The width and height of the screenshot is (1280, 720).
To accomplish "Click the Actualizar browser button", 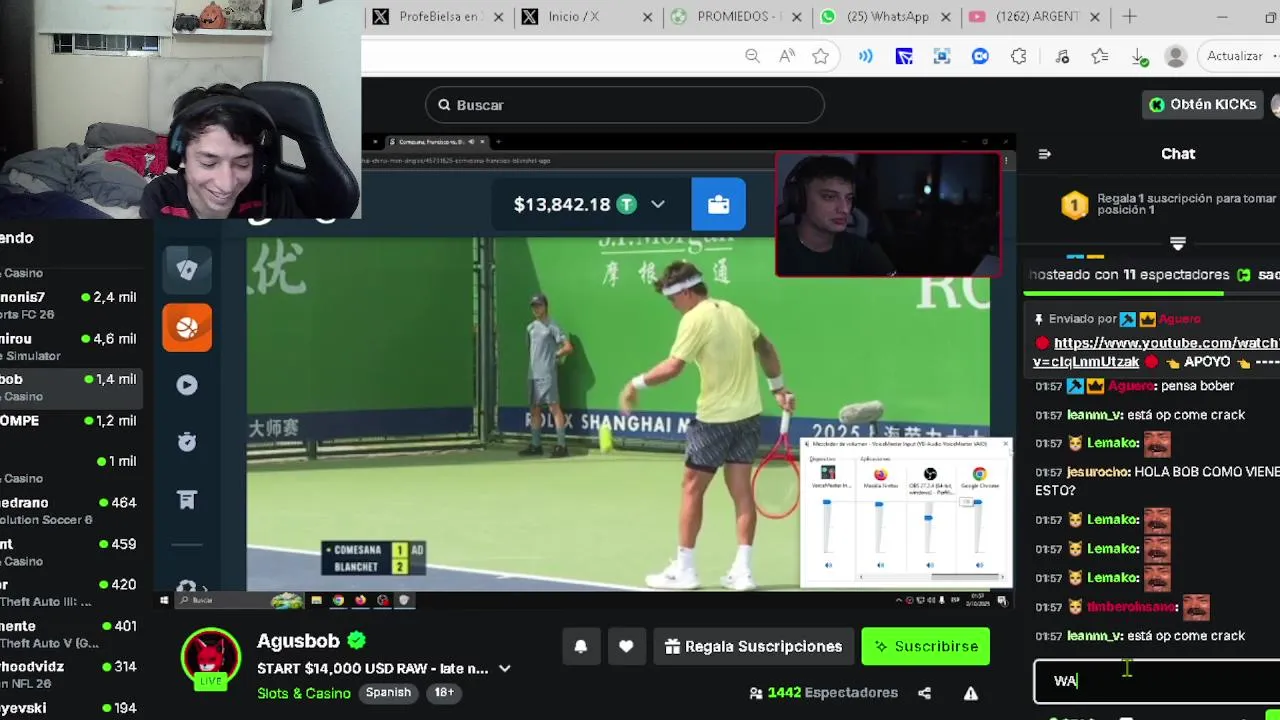I will pos(1239,56).
